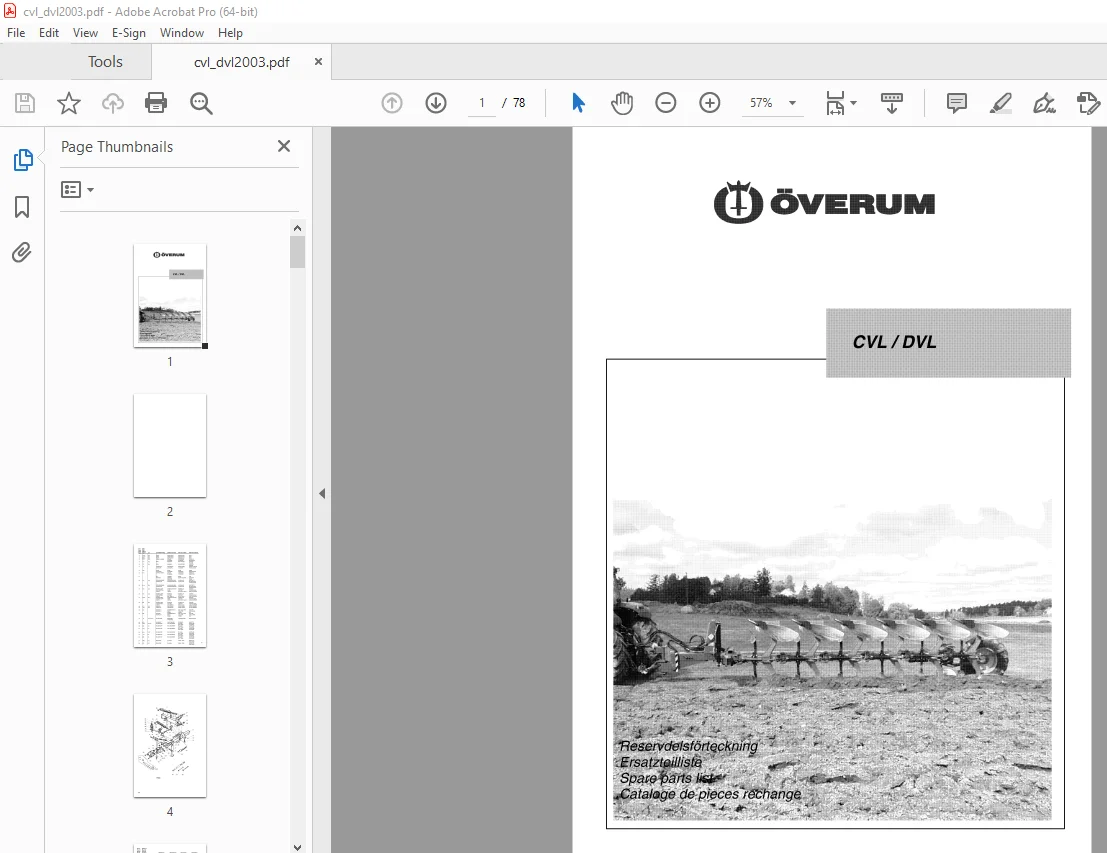
Task: Collapse the navigation pane with triangle arrow
Action: [x=322, y=494]
